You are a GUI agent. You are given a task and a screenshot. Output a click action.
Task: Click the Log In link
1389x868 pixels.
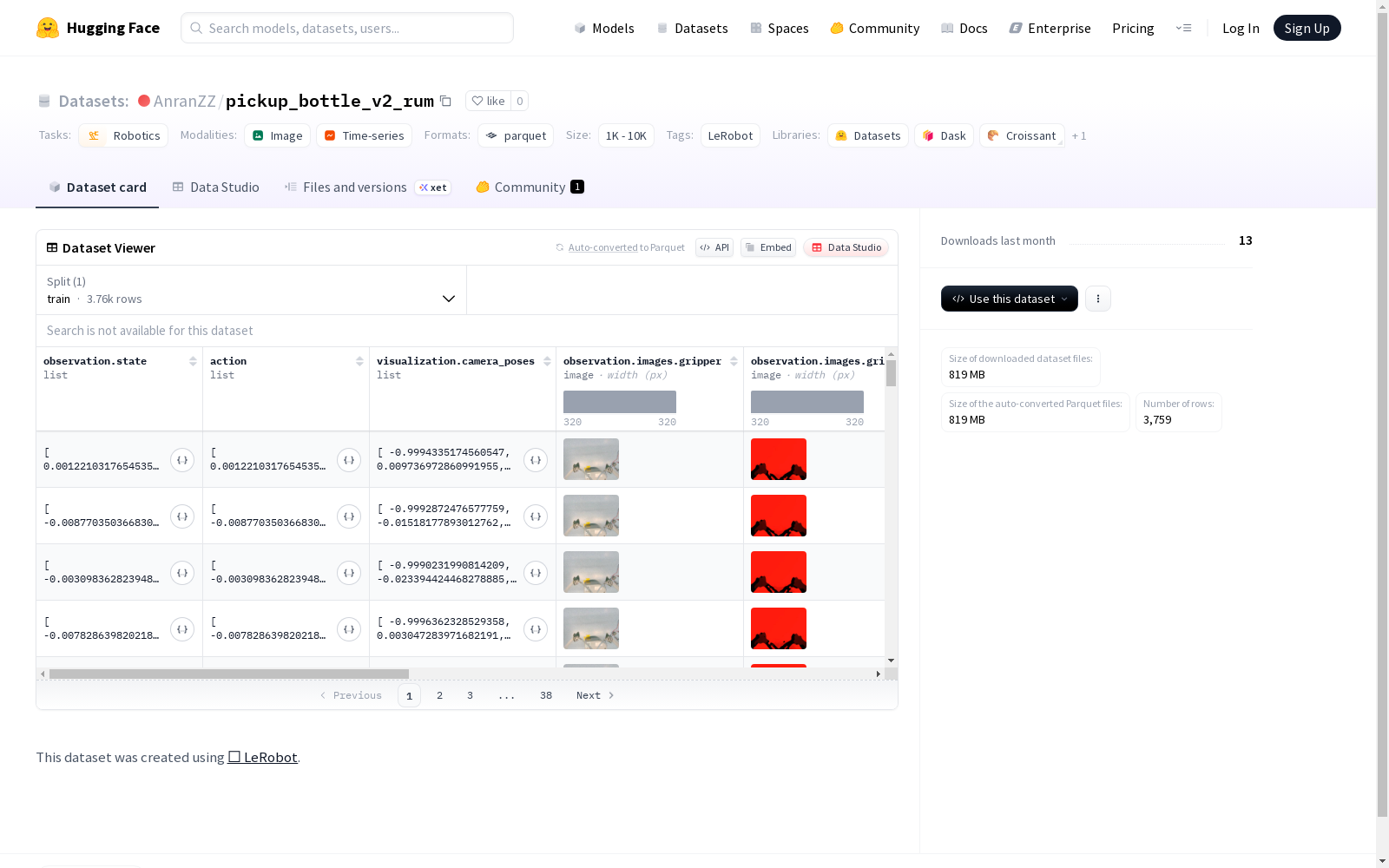click(1241, 28)
